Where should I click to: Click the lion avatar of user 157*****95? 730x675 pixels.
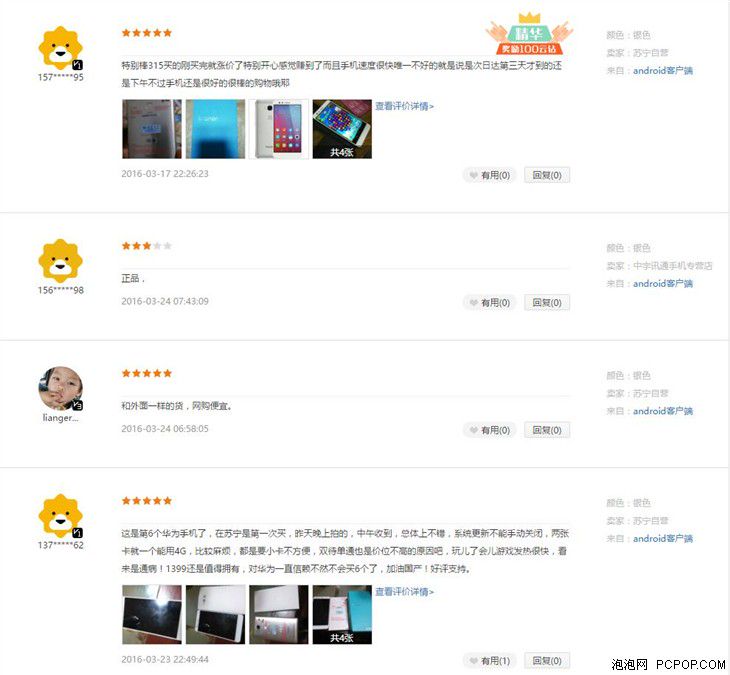click(x=61, y=48)
